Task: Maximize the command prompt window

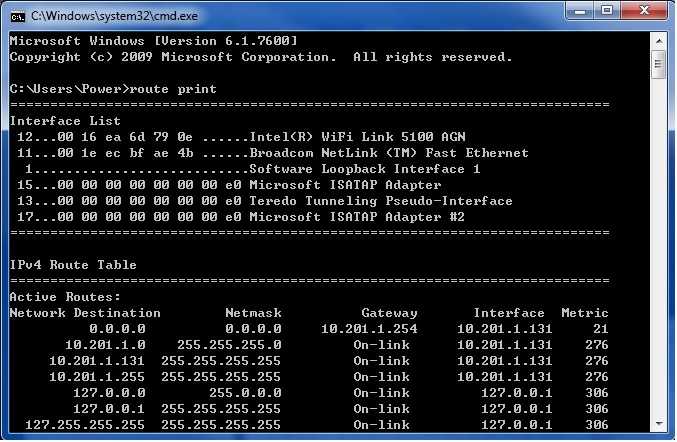Action: click(608, 13)
